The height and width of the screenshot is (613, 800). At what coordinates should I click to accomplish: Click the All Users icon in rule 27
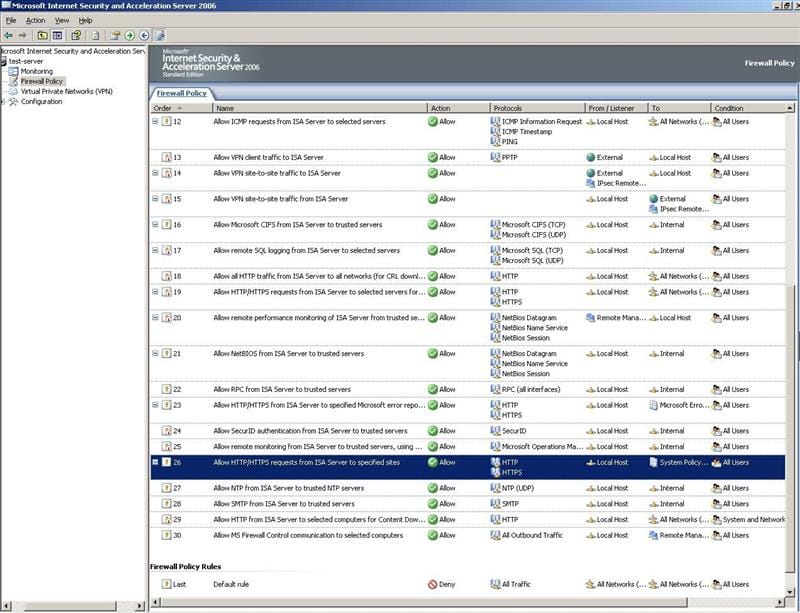pos(717,488)
